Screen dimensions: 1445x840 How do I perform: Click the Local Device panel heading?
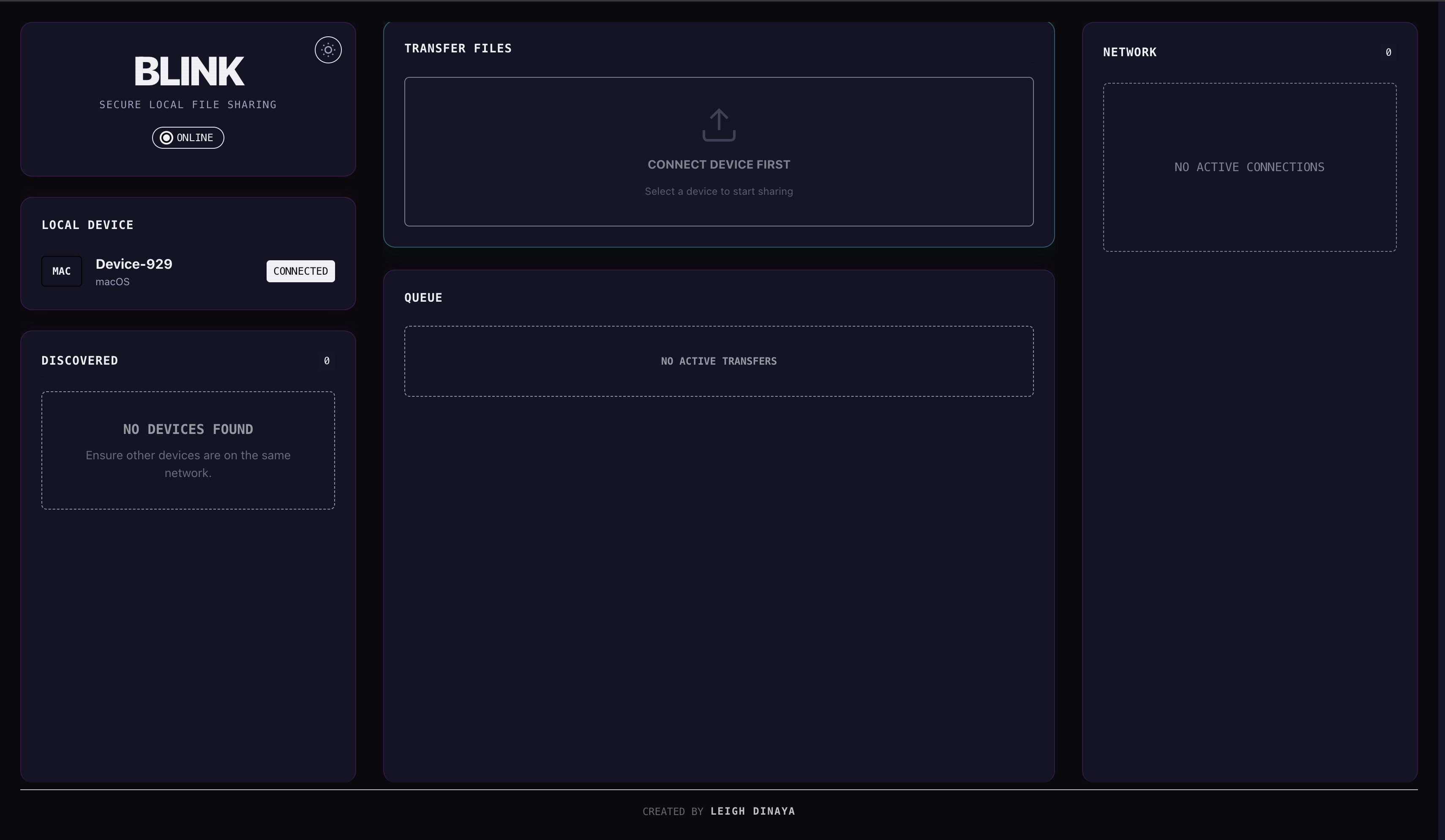(87, 225)
